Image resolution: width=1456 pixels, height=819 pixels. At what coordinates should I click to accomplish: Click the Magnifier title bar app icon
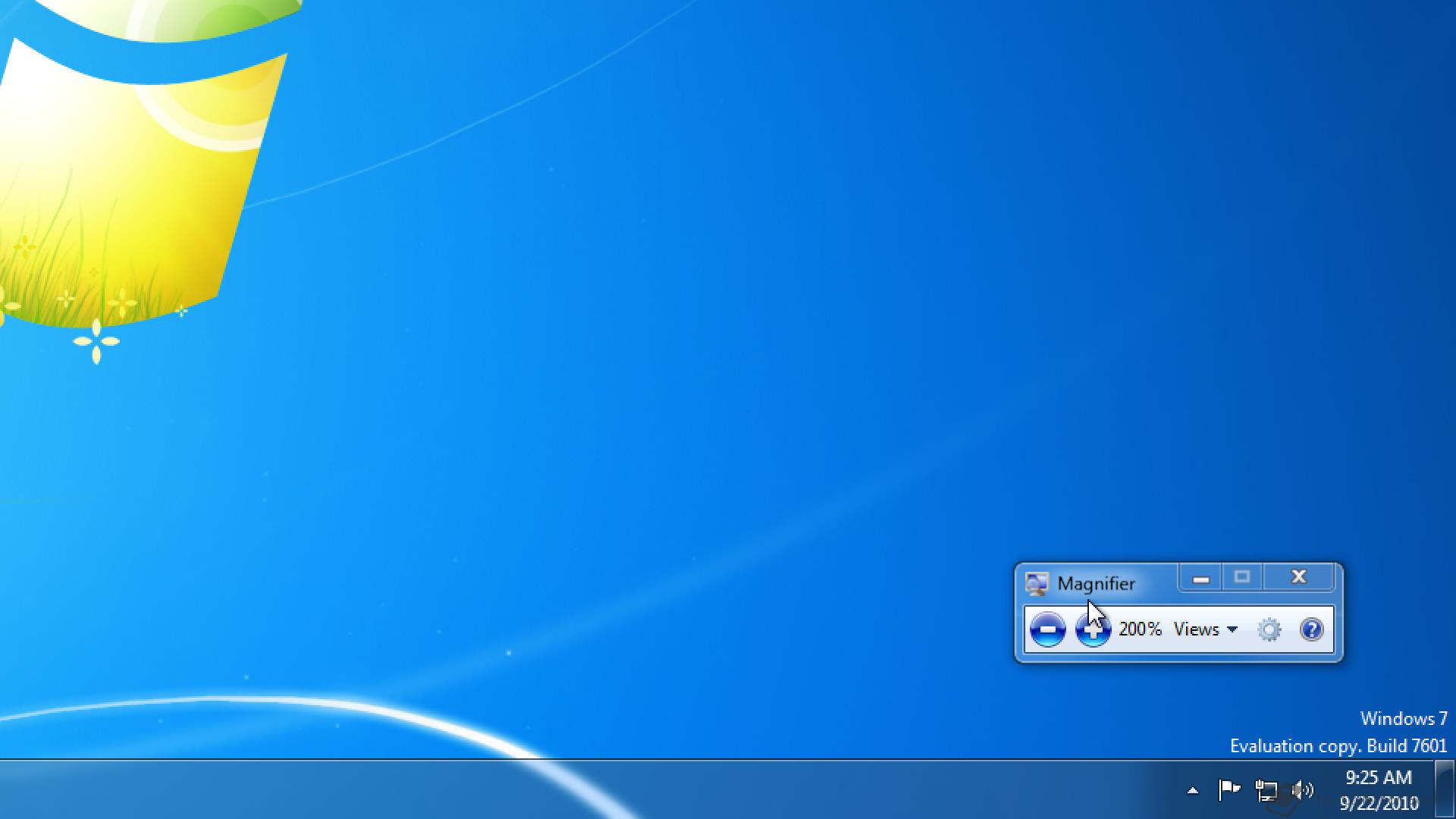tap(1036, 583)
